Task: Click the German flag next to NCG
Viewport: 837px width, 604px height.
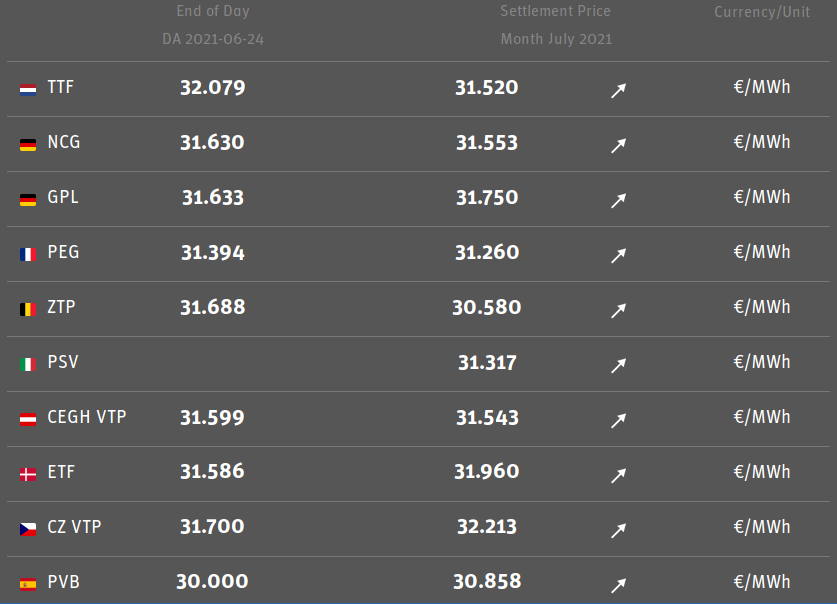Action: coord(28,144)
